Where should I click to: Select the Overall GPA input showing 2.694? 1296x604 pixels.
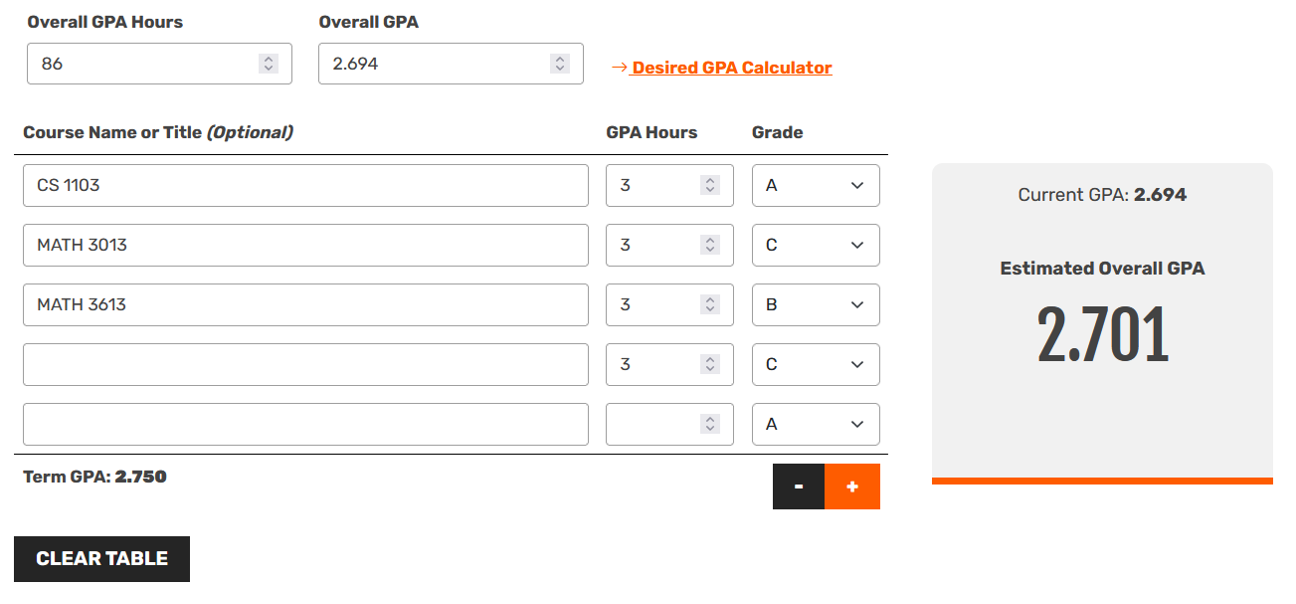[x=430, y=63]
